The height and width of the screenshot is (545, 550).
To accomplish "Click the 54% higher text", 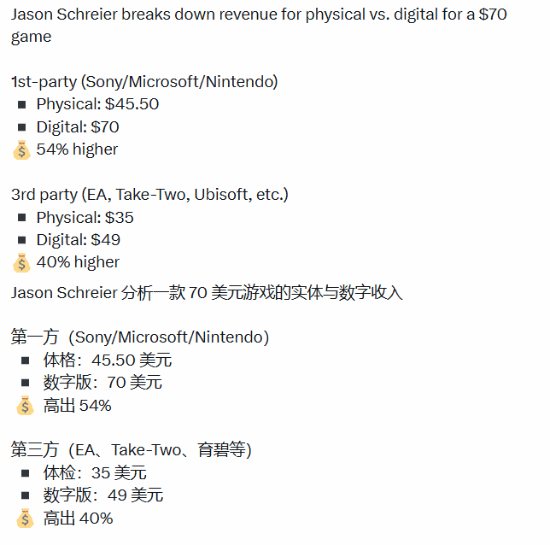I will pyautogui.click(x=77, y=150).
